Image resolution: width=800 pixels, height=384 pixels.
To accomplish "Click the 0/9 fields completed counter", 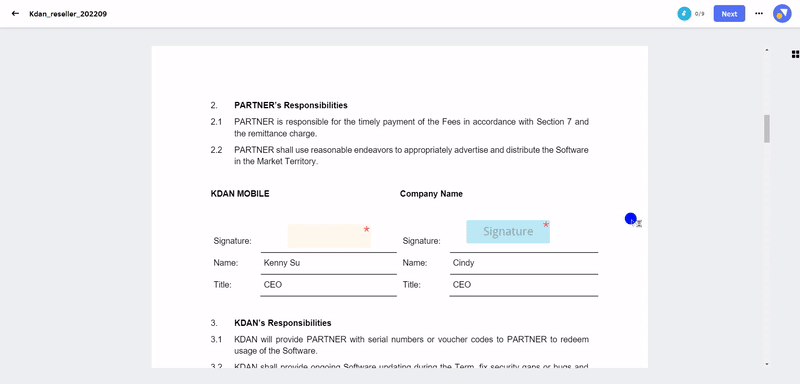I will tap(699, 14).
